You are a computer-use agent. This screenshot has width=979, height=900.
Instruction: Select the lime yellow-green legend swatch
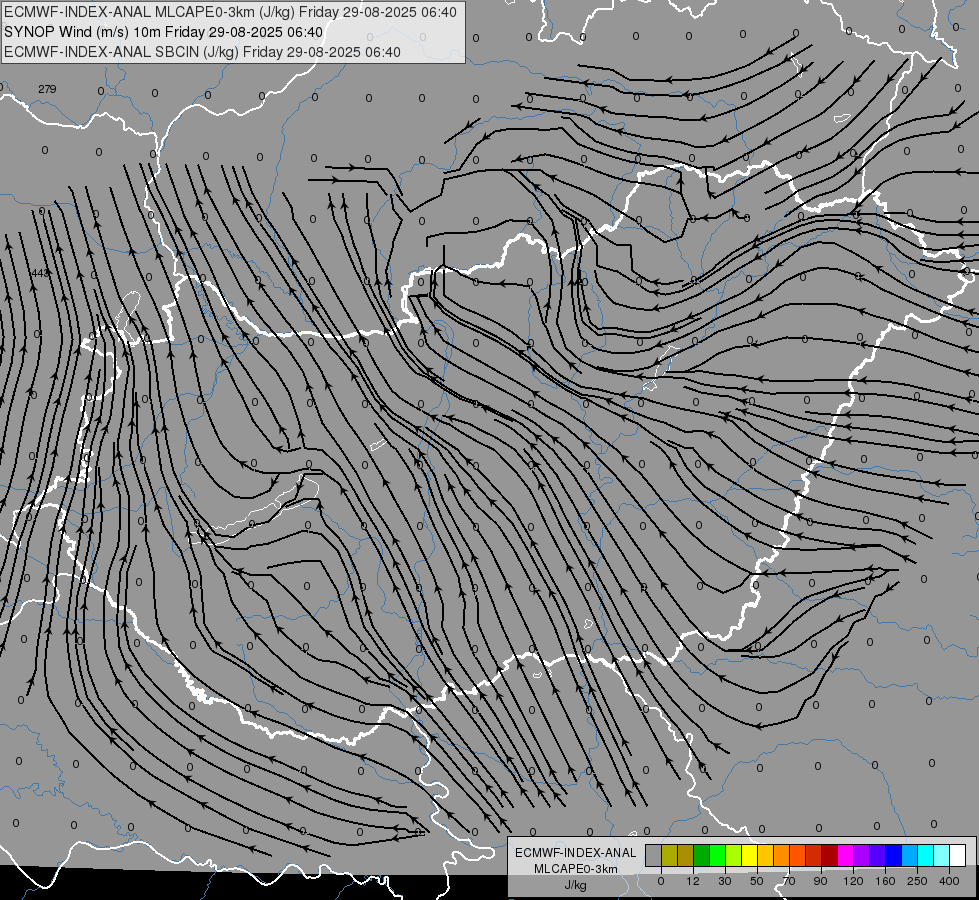pos(734,855)
